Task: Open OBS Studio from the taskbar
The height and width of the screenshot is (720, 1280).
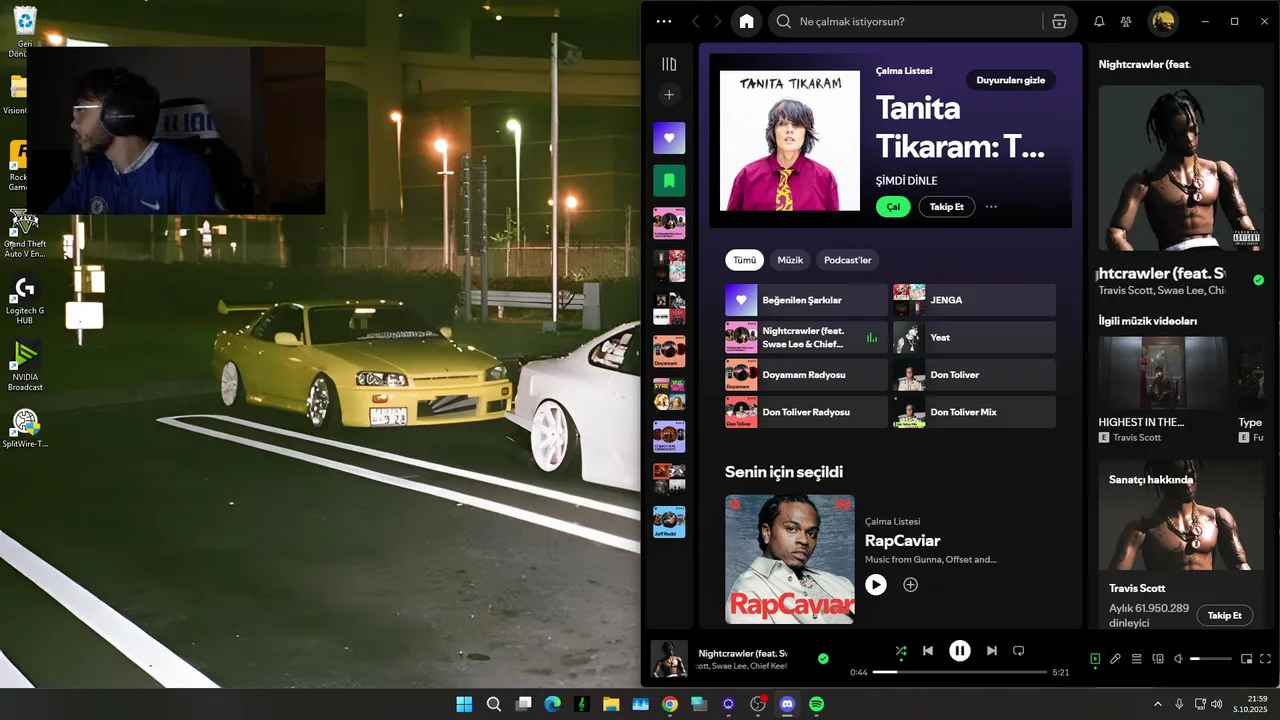Action: 758,704
